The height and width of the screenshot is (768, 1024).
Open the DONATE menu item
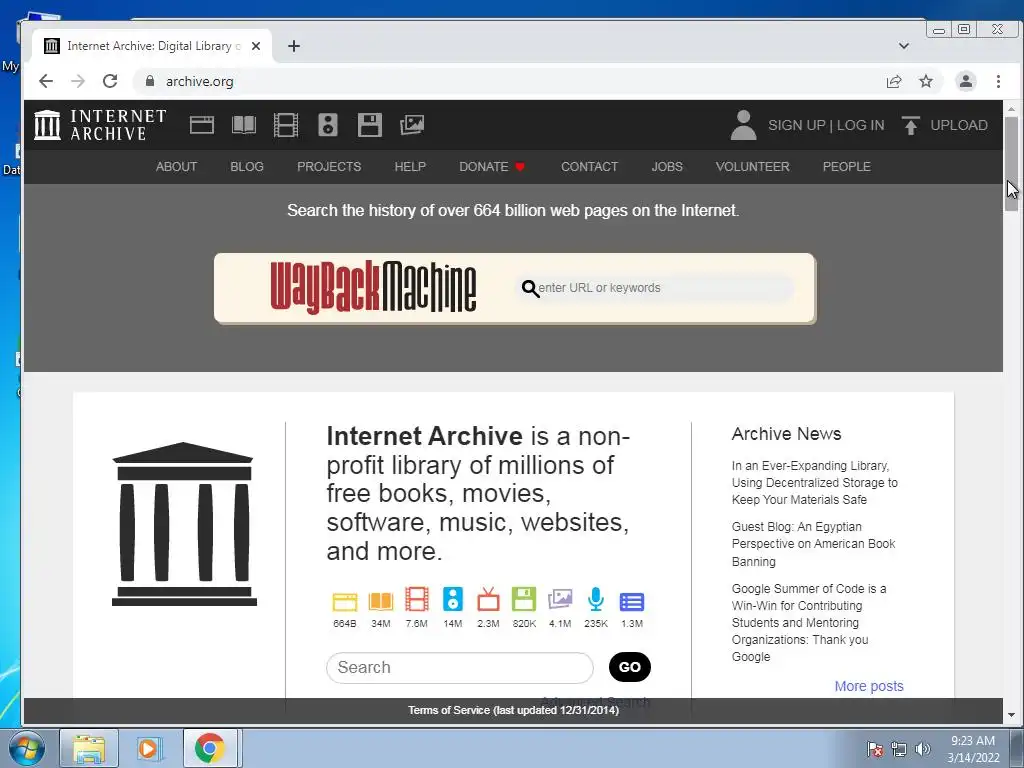tap(492, 167)
